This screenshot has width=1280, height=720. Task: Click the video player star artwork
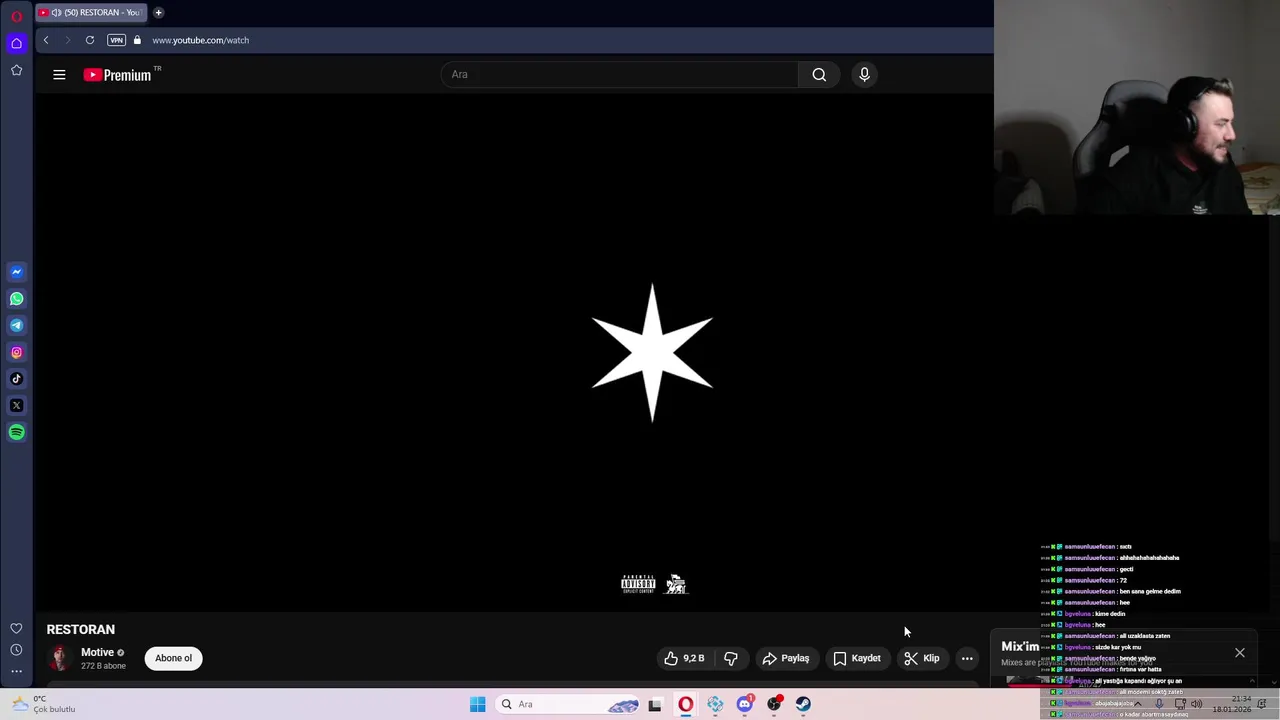click(652, 352)
